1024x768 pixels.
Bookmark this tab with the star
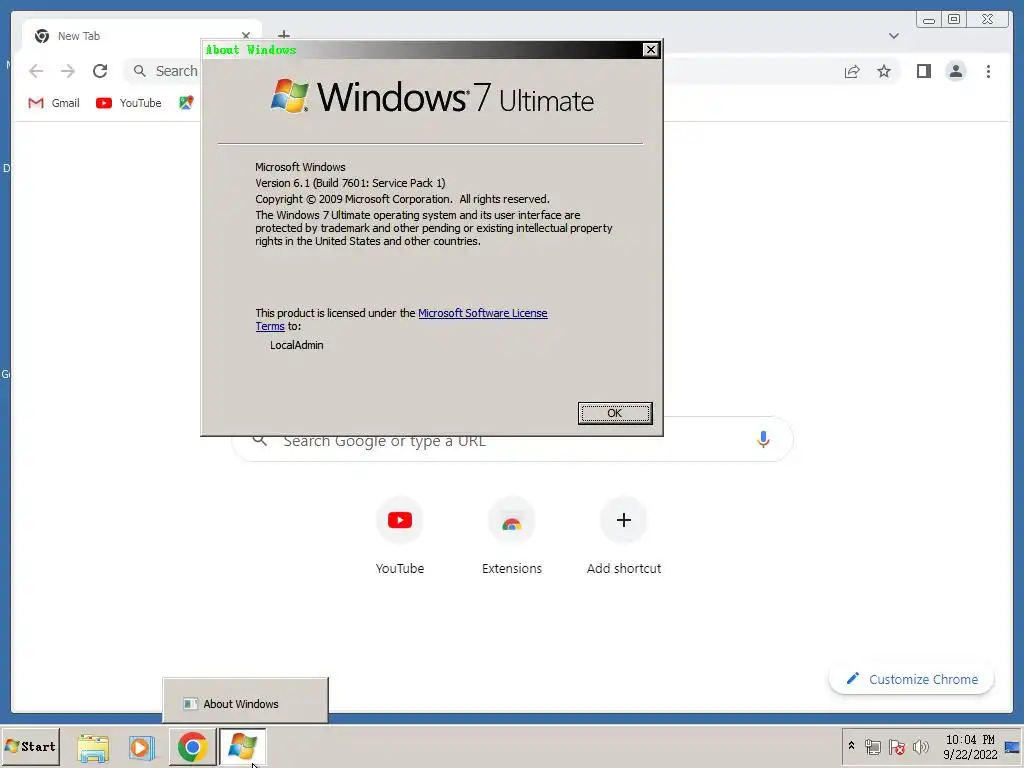pyautogui.click(x=884, y=71)
